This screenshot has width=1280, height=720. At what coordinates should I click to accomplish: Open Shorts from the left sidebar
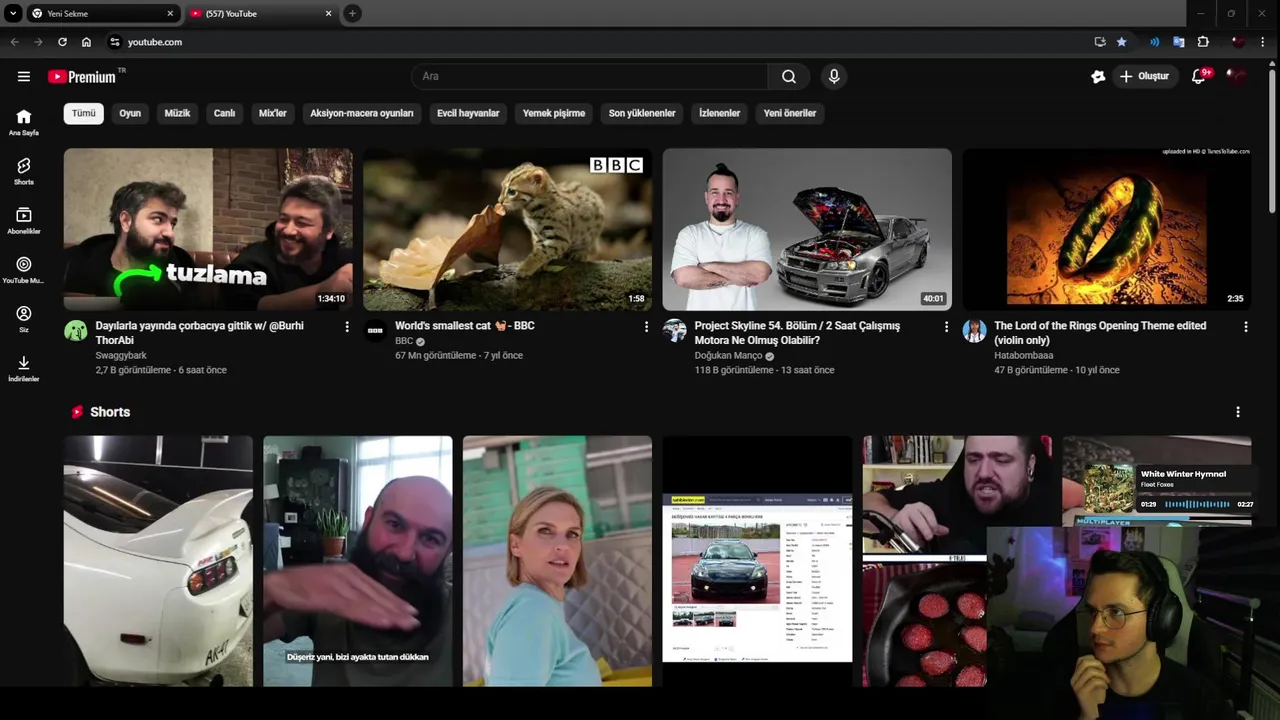24,171
